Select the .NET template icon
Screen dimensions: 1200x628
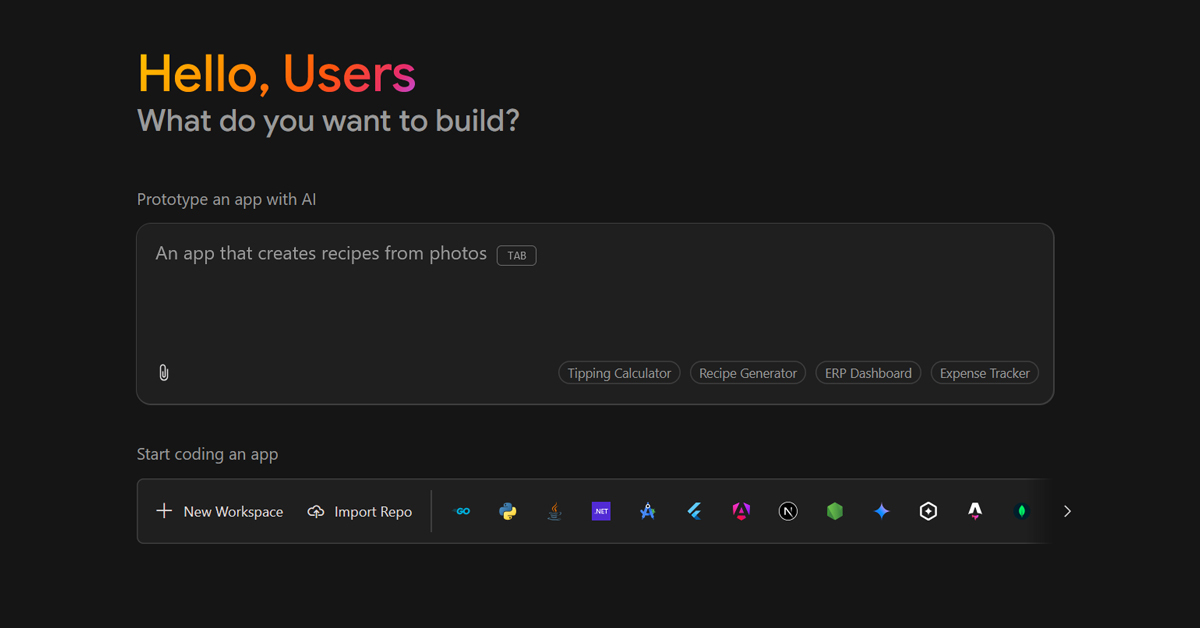[601, 511]
